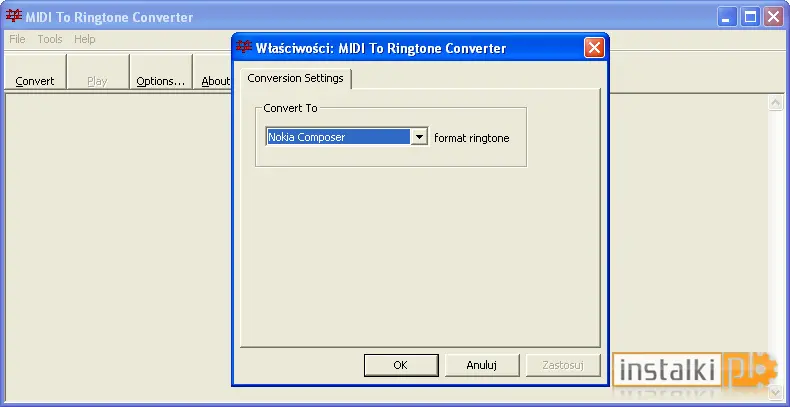This screenshot has height=407, width=790.
Task: Open the Convert To dropdown arrow
Action: [419, 137]
